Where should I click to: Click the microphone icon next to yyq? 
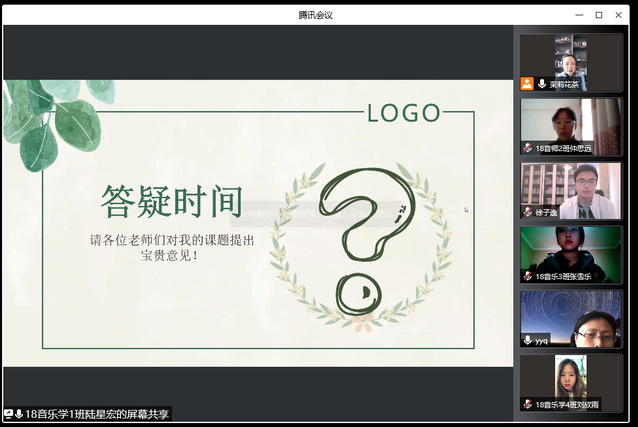pos(527,340)
